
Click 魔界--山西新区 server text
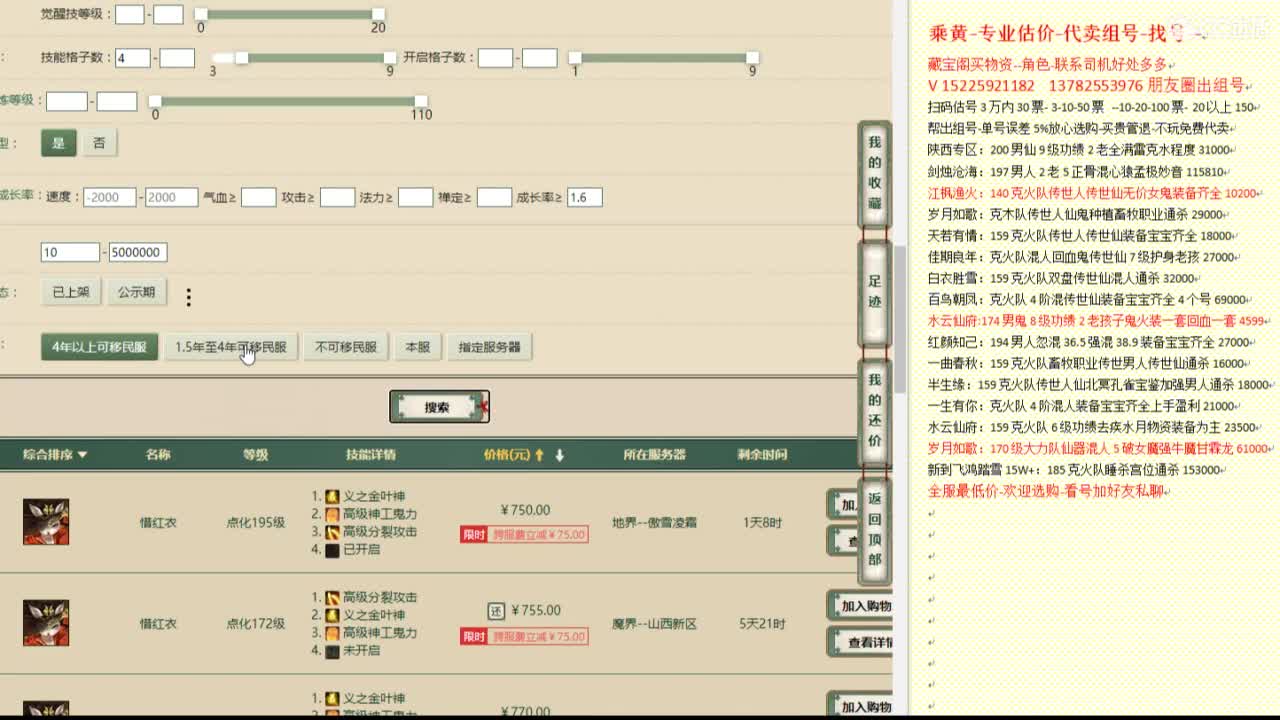click(654, 623)
